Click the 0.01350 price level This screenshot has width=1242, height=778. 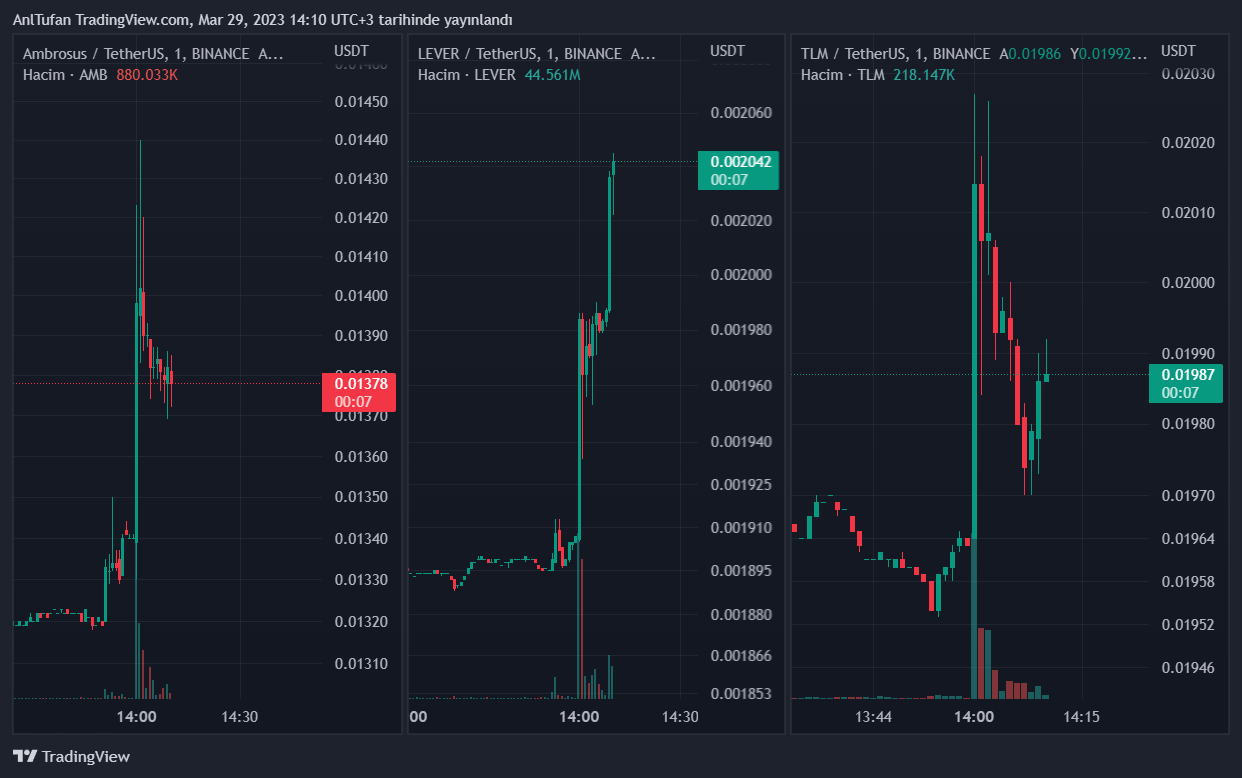(361, 497)
